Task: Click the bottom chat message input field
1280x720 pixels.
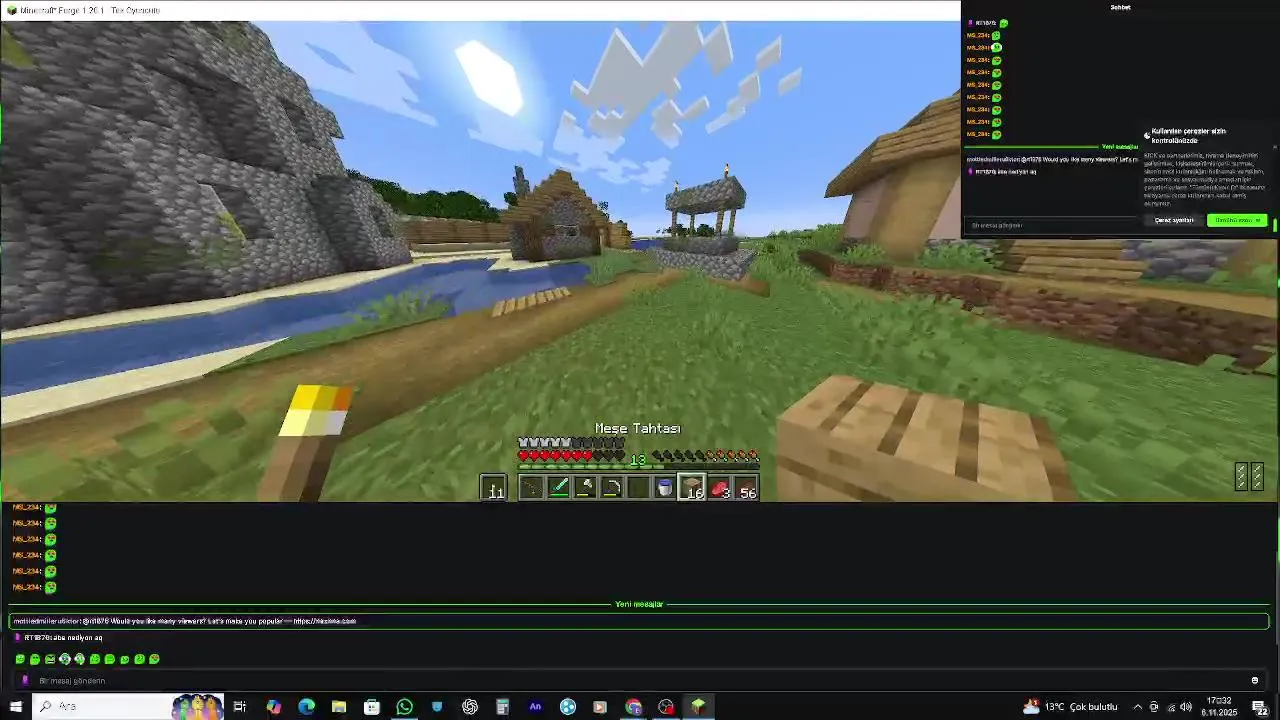Action: (x=640, y=681)
